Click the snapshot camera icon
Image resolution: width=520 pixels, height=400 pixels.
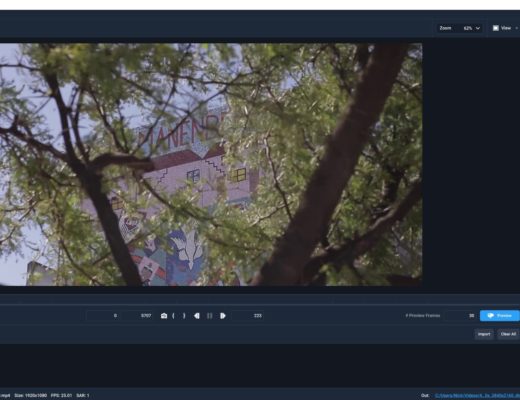point(164,316)
